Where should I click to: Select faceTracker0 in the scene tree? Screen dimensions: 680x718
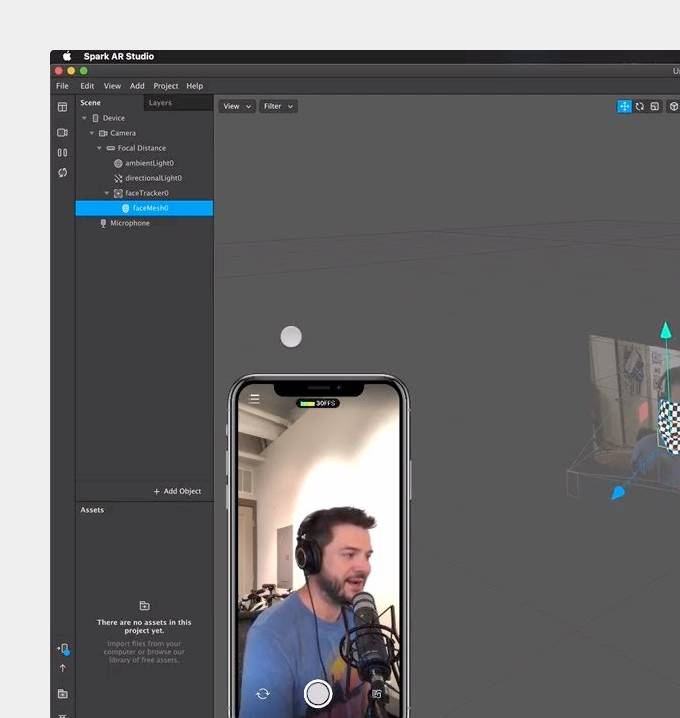[144, 193]
